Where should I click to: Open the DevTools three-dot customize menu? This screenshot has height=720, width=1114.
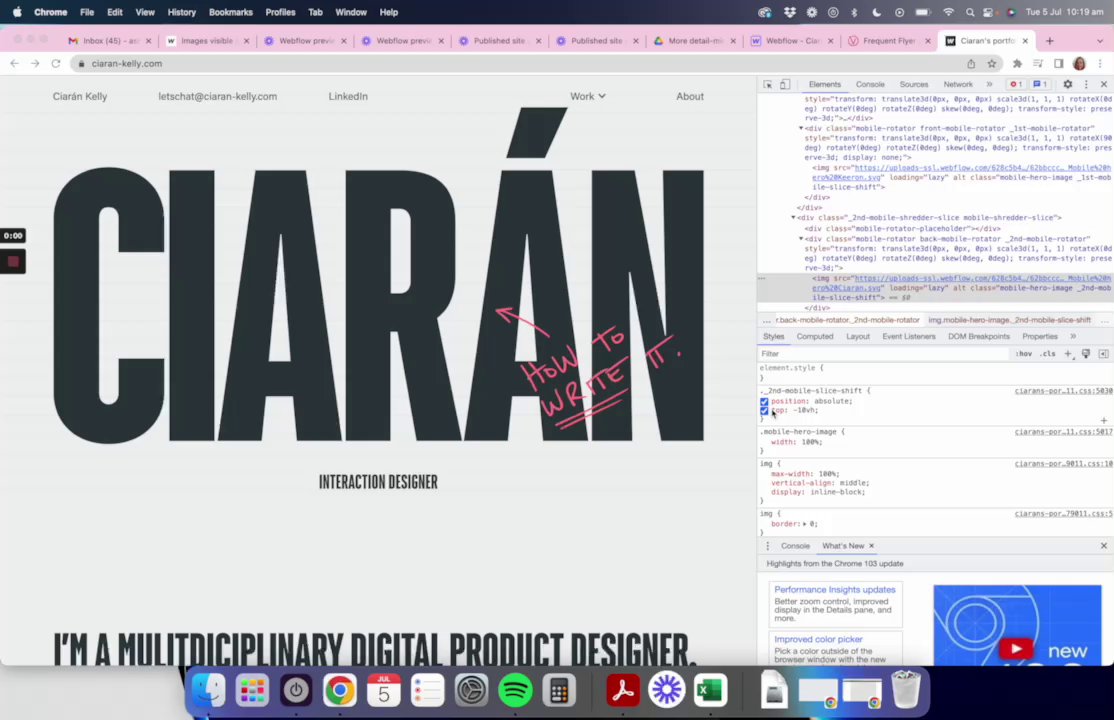[1086, 84]
